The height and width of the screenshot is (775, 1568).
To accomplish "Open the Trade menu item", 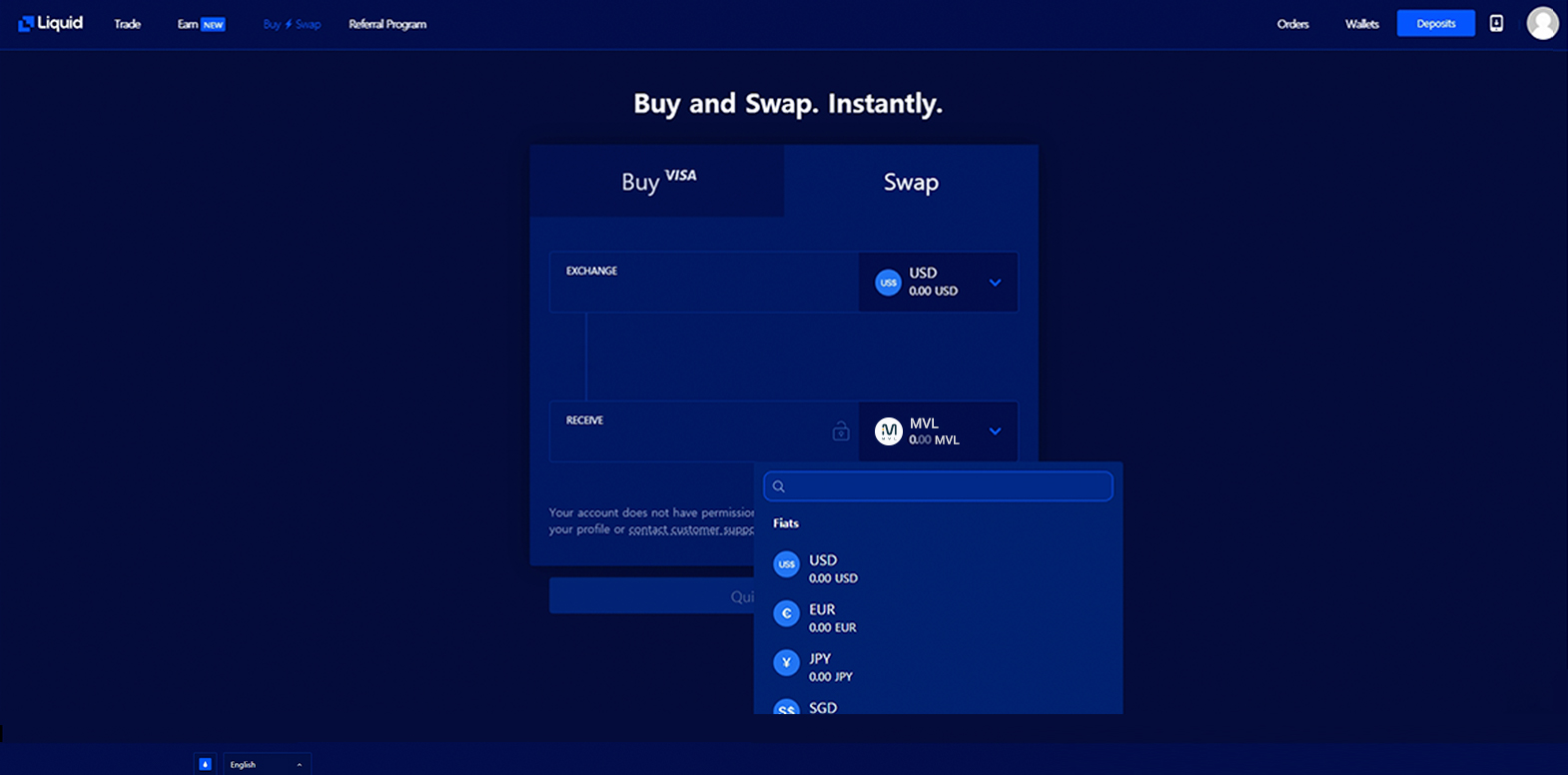I will pyautogui.click(x=127, y=24).
